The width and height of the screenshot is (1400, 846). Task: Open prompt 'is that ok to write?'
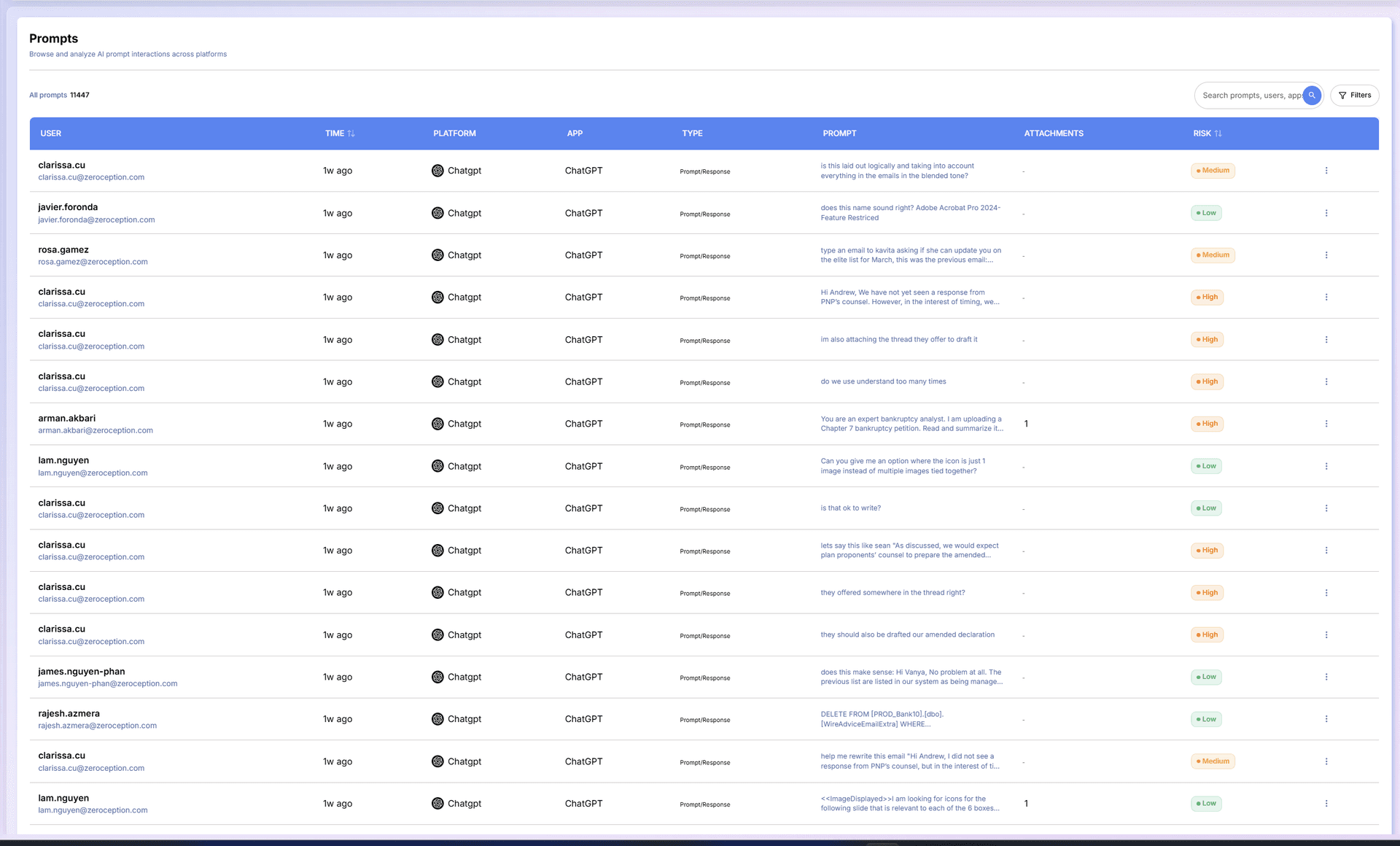(x=850, y=508)
